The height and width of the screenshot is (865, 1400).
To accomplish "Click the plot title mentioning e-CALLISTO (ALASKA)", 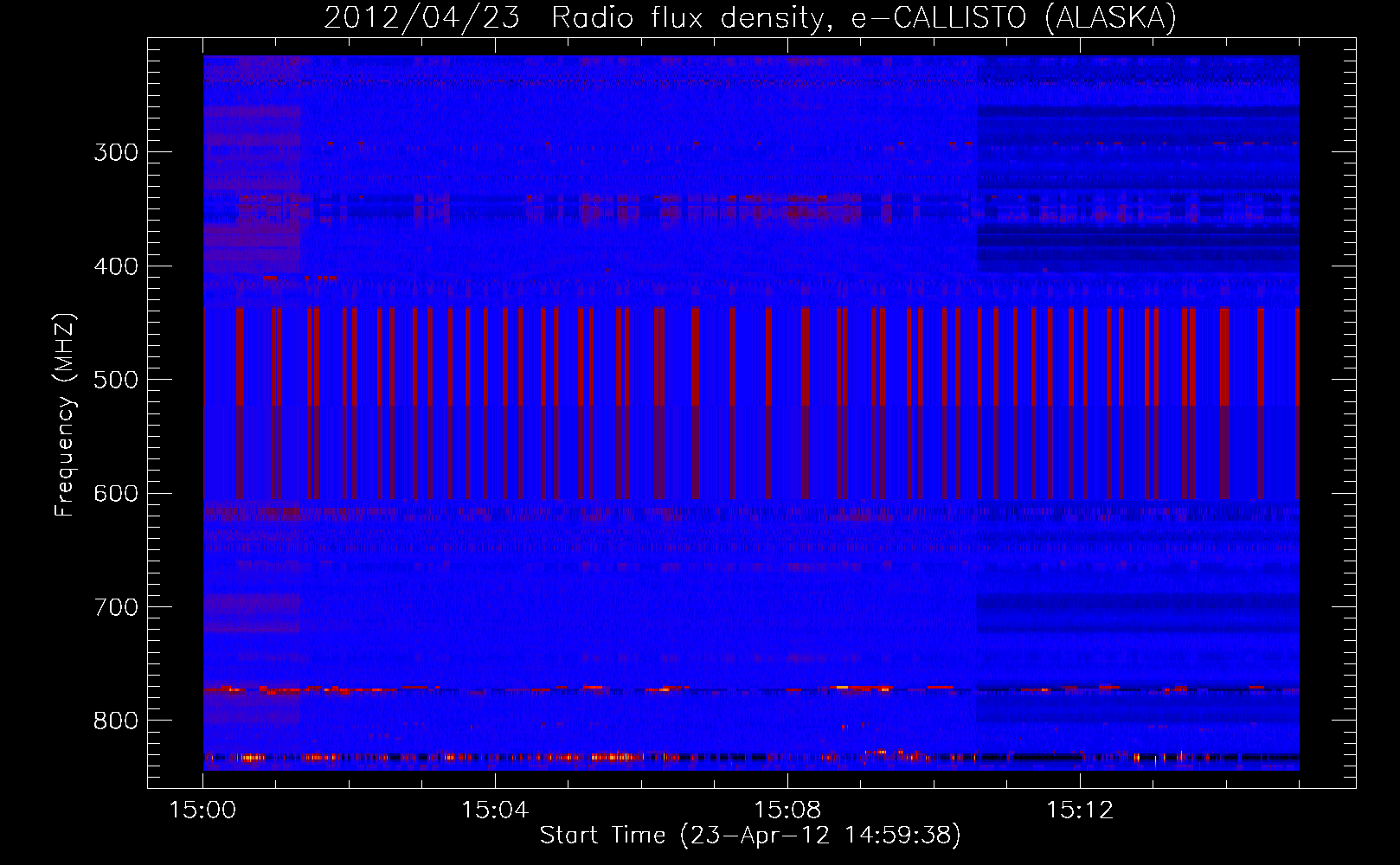I will point(750,17).
